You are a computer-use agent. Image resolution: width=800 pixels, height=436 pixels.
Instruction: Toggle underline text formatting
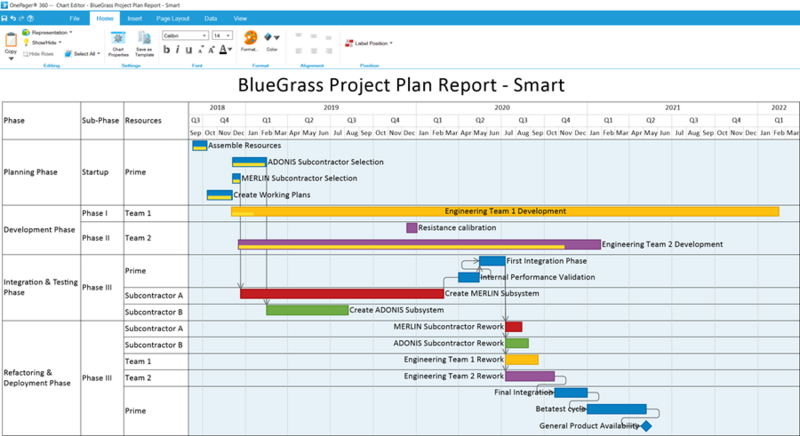click(x=189, y=49)
